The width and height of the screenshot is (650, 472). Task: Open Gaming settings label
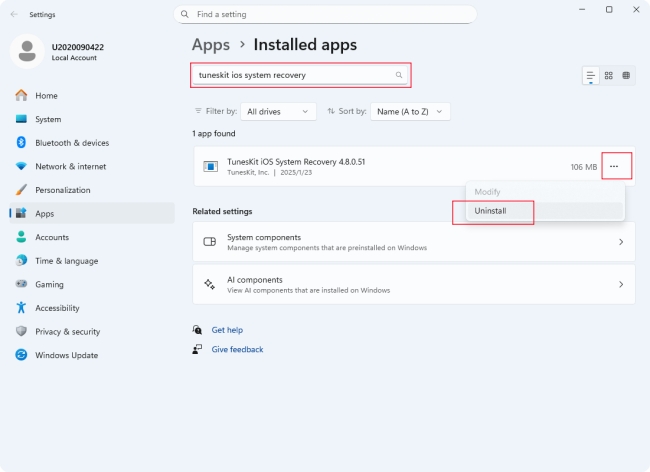point(49,284)
